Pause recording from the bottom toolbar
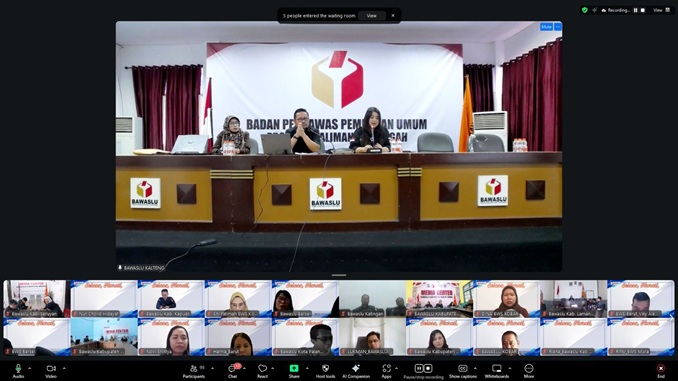Screen dimensions: 678x381 click(419, 368)
